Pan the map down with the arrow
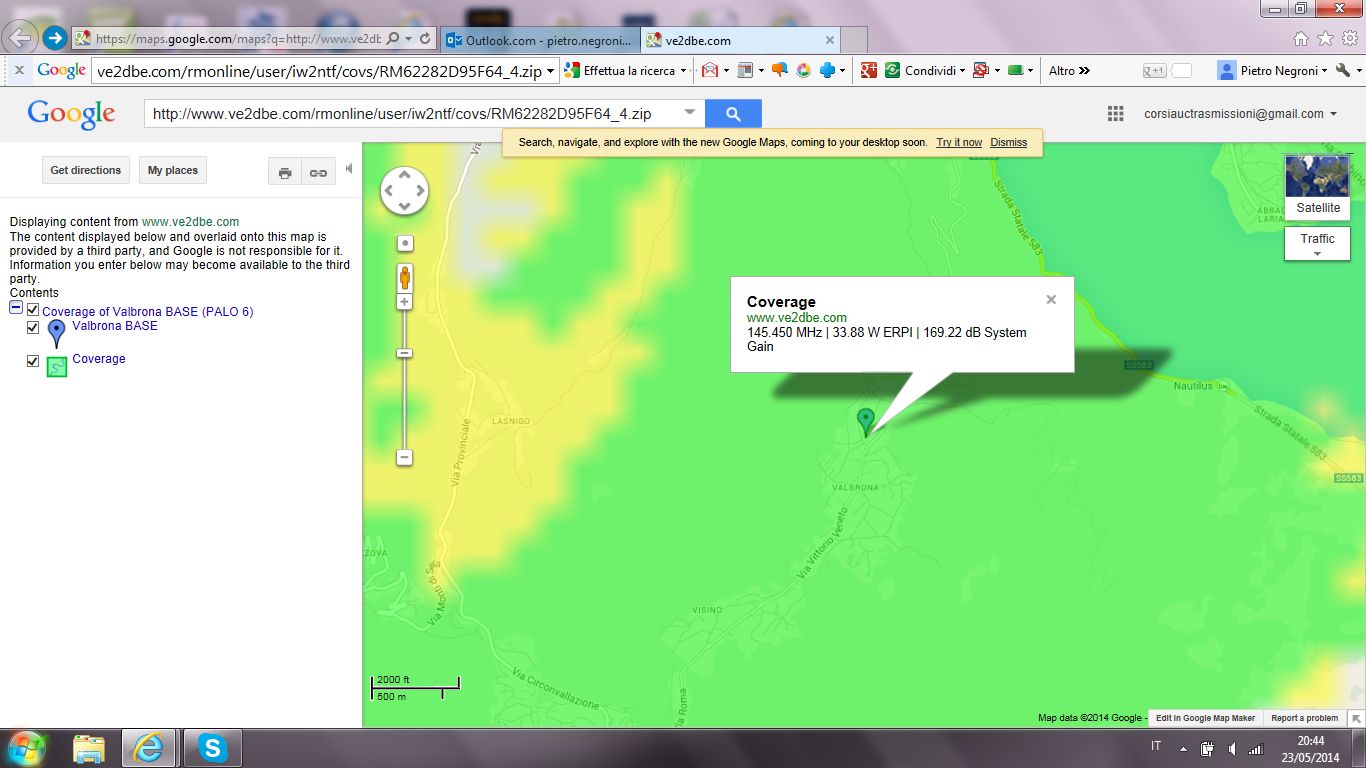 pos(404,206)
